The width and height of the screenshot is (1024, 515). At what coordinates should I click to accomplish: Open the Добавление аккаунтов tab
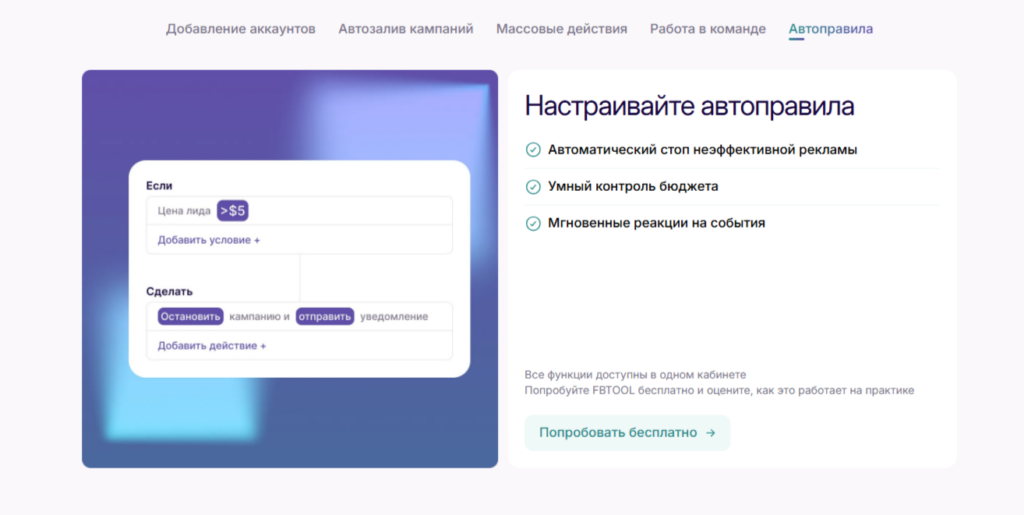pyautogui.click(x=240, y=29)
